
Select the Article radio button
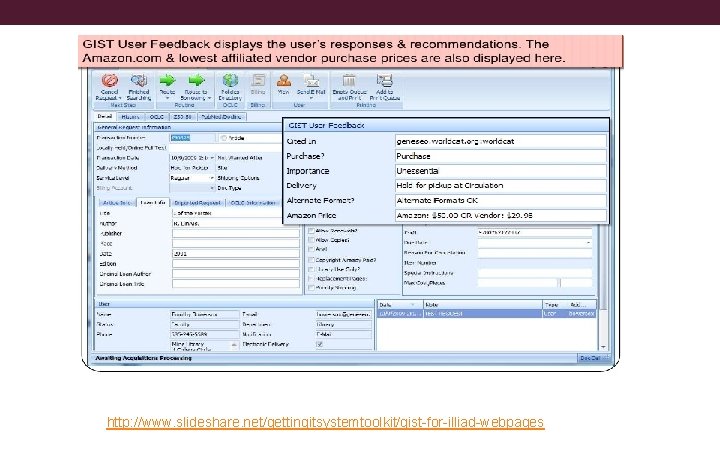[x=224, y=138]
